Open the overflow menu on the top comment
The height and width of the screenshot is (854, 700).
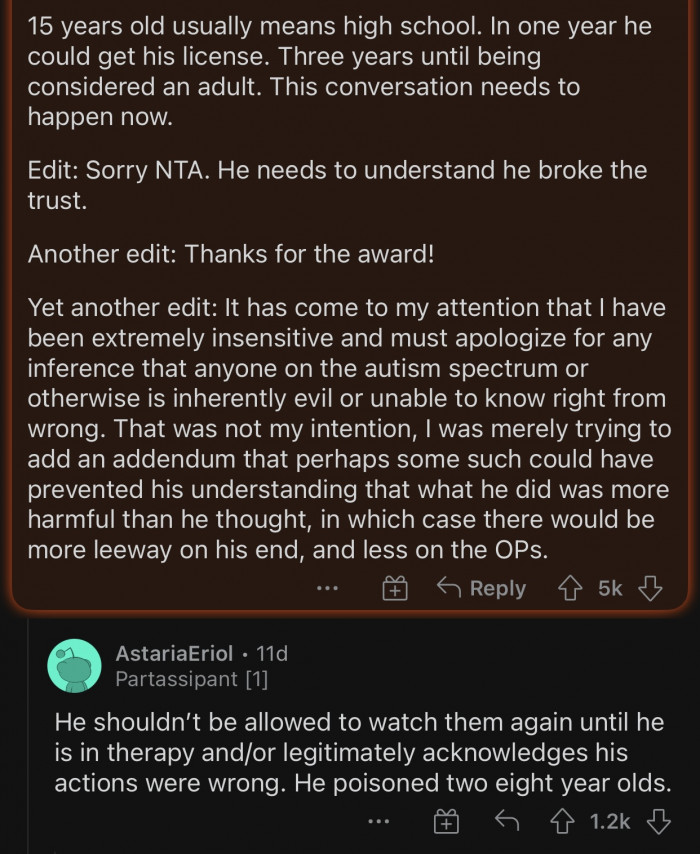(x=327, y=588)
